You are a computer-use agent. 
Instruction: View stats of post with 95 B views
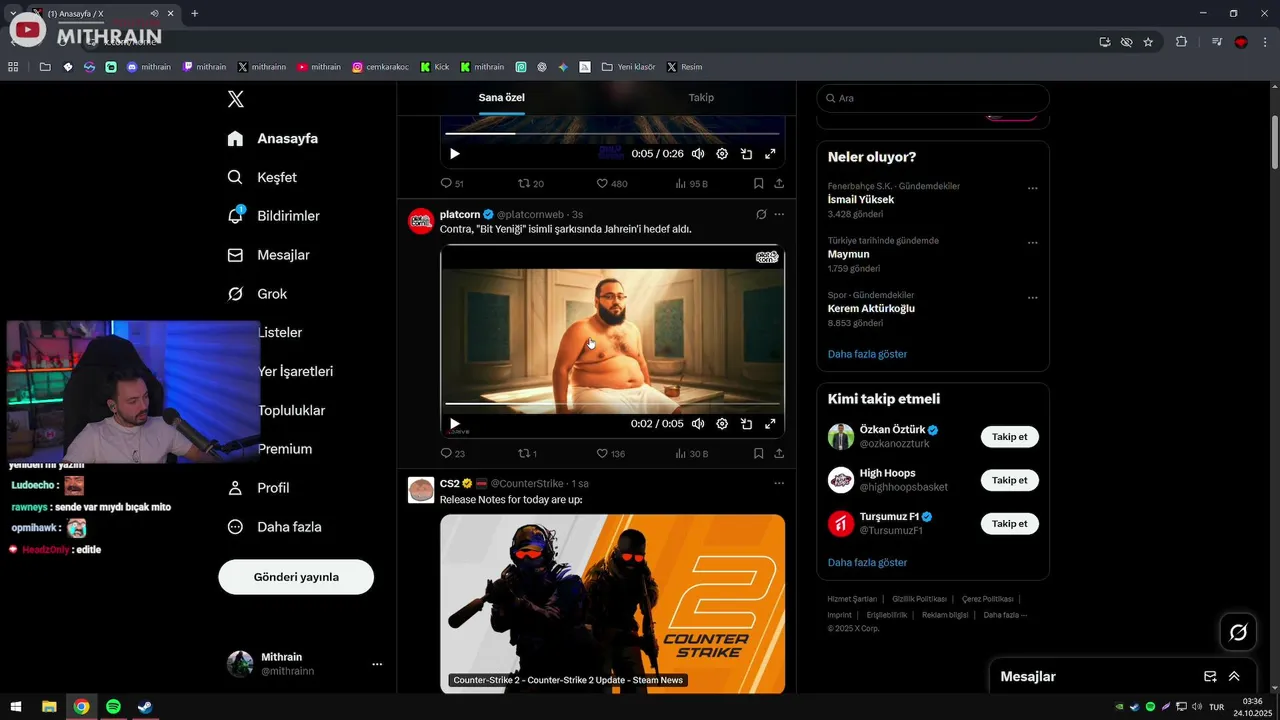[692, 184]
